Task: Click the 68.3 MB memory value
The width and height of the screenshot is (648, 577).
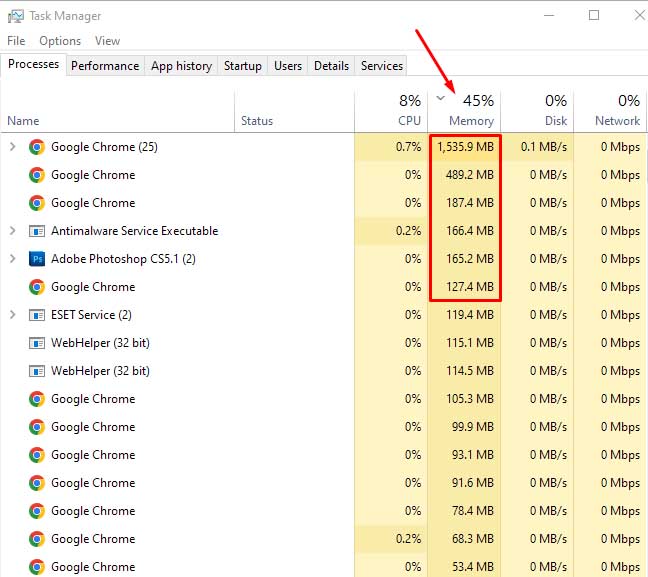Action: (x=473, y=539)
